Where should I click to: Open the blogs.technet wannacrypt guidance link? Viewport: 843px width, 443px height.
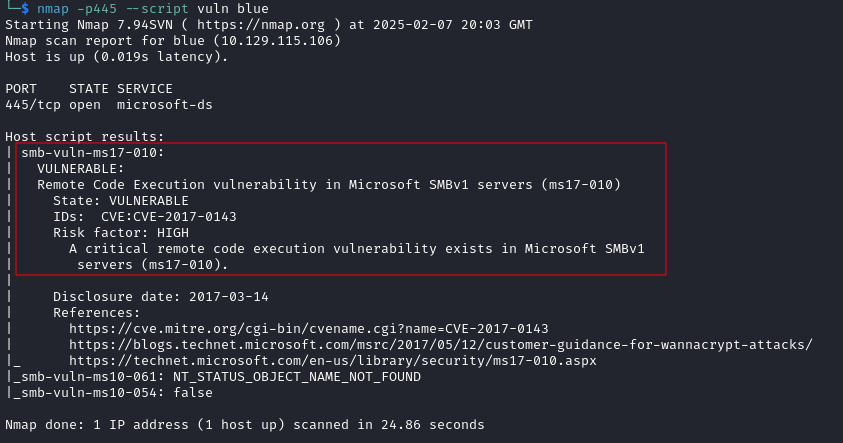click(x=441, y=345)
